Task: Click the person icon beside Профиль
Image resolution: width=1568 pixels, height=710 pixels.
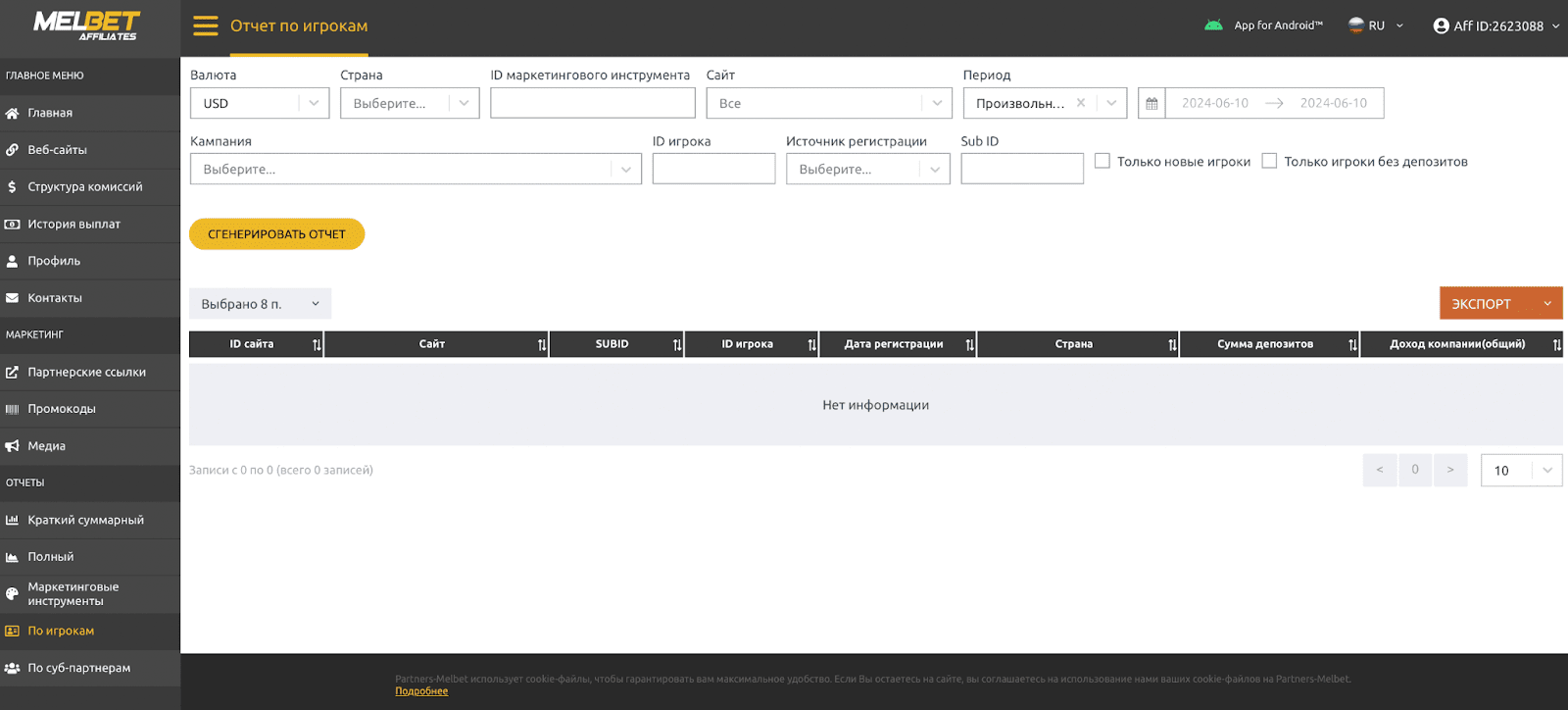Action: pyautogui.click(x=12, y=261)
